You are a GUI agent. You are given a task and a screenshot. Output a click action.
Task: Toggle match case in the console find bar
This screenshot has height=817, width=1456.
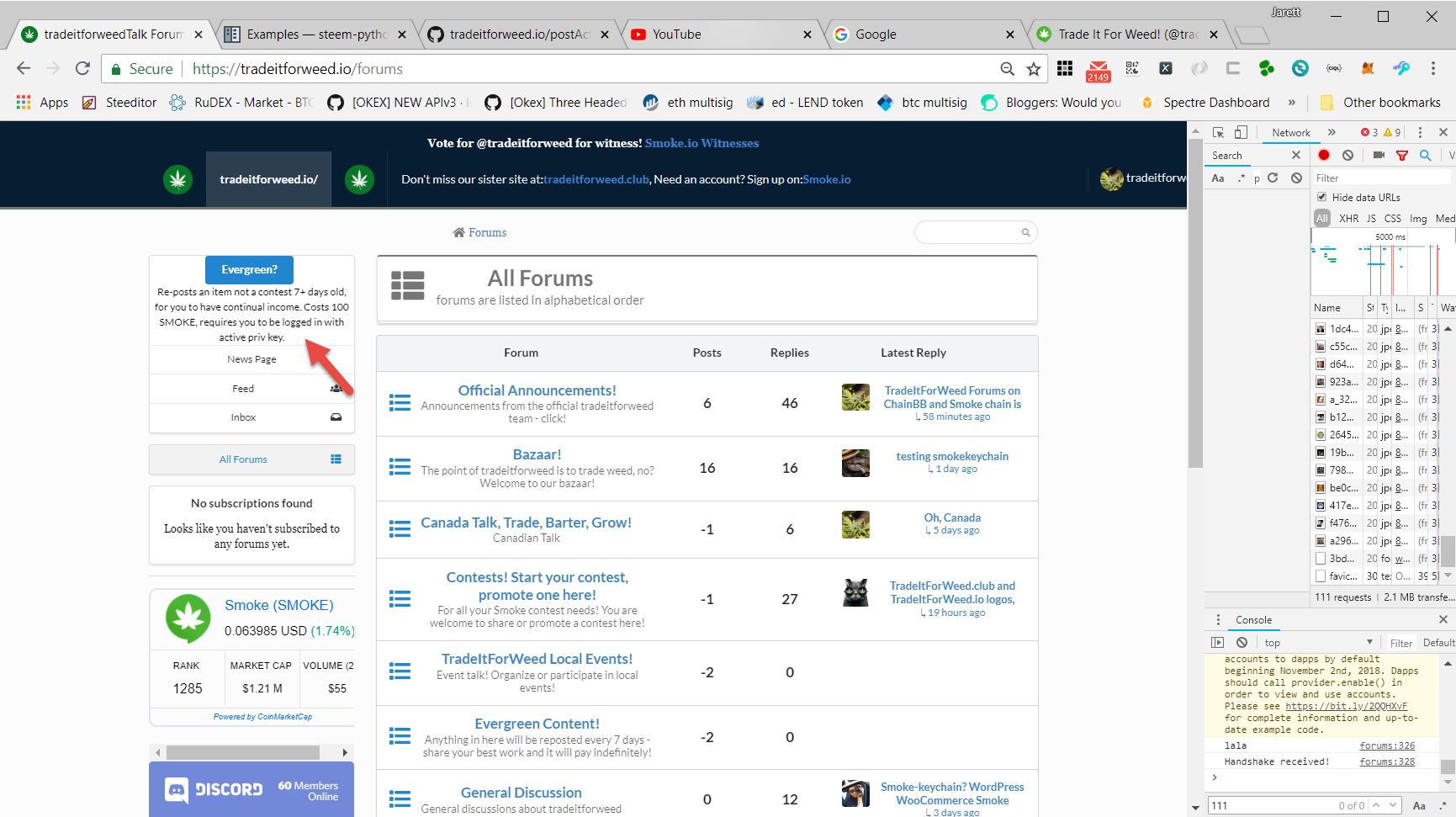pyautogui.click(x=1419, y=805)
